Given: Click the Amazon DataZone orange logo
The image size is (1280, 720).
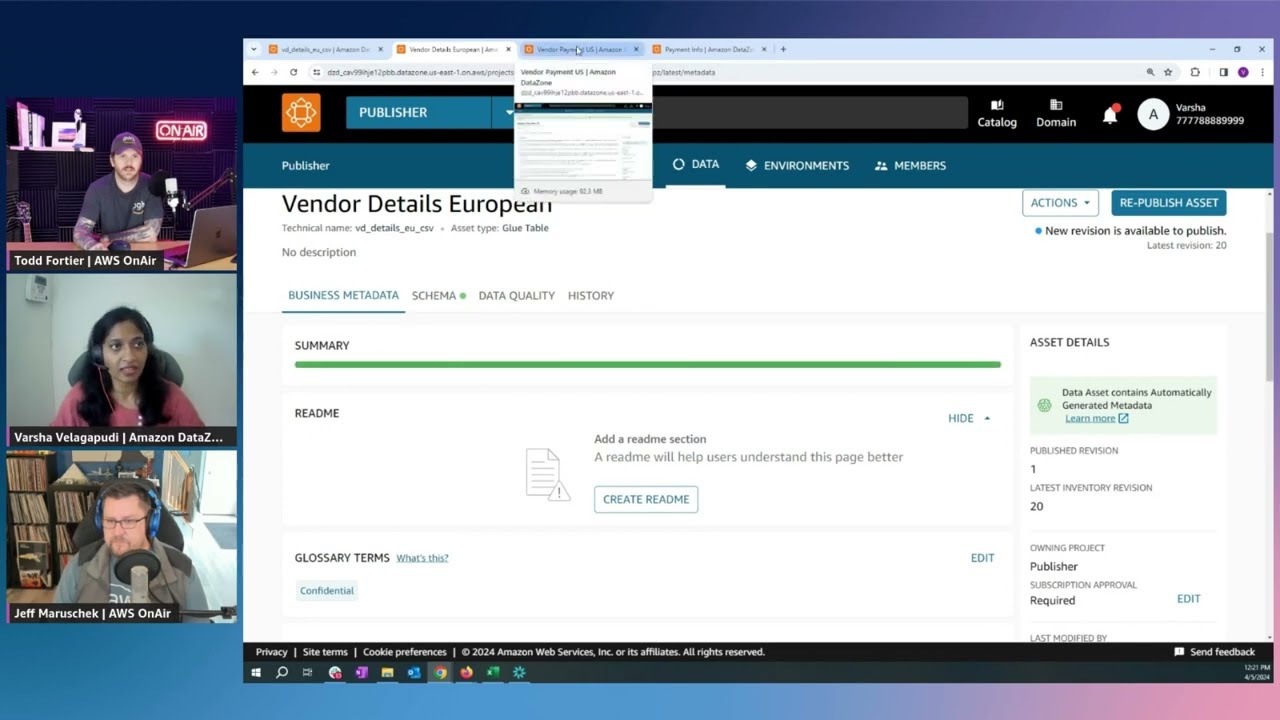Looking at the screenshot, I should tap(301, 113).
